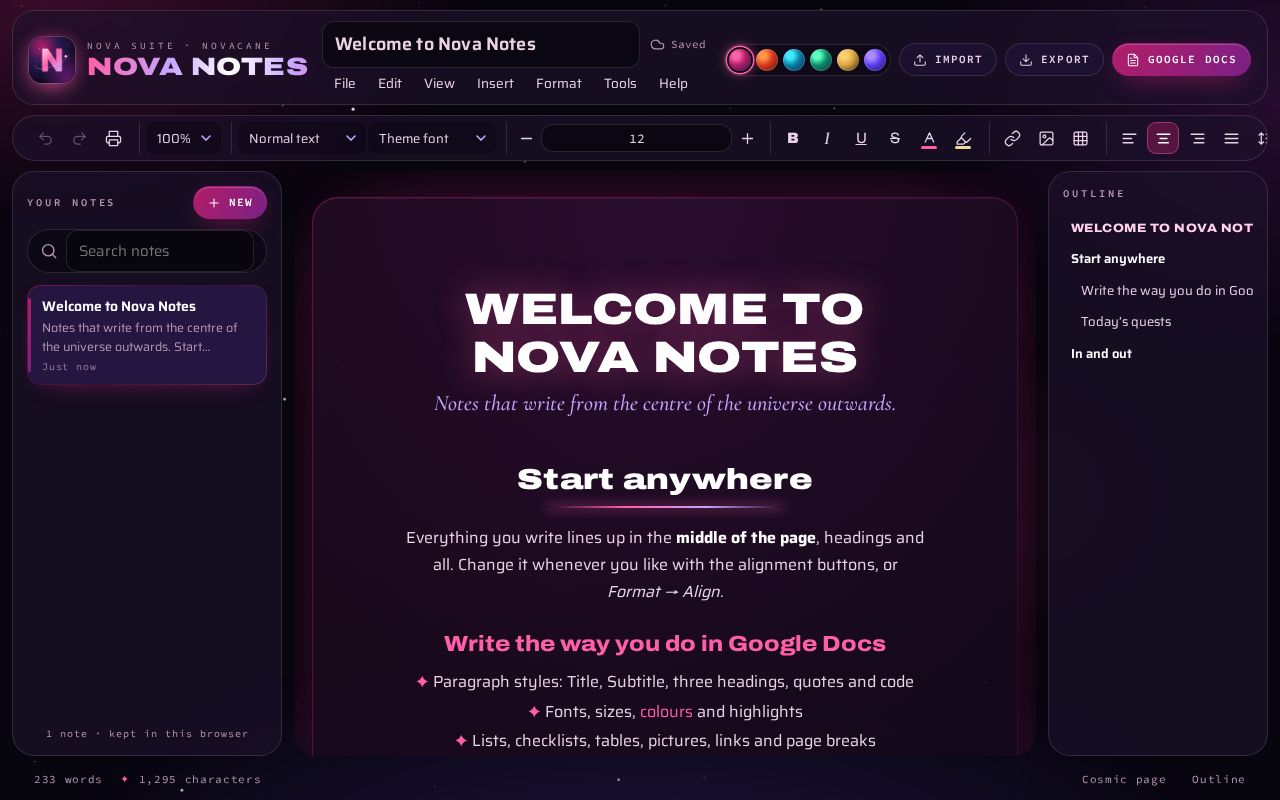1280x800 pixels.
Task: Toggle italic formatting
Action: (827, 138)
